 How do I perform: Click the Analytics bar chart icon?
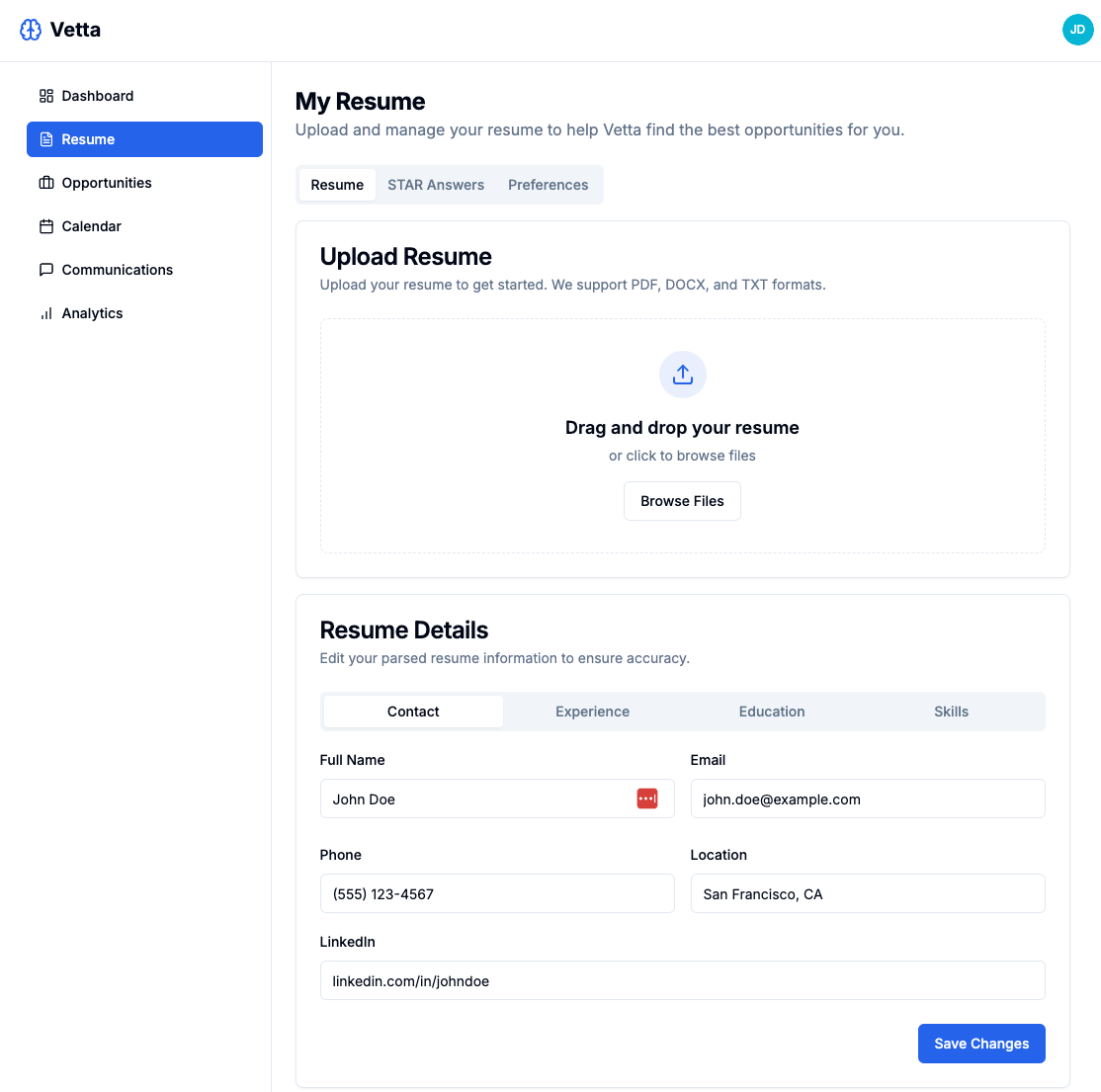coord(45,313)
